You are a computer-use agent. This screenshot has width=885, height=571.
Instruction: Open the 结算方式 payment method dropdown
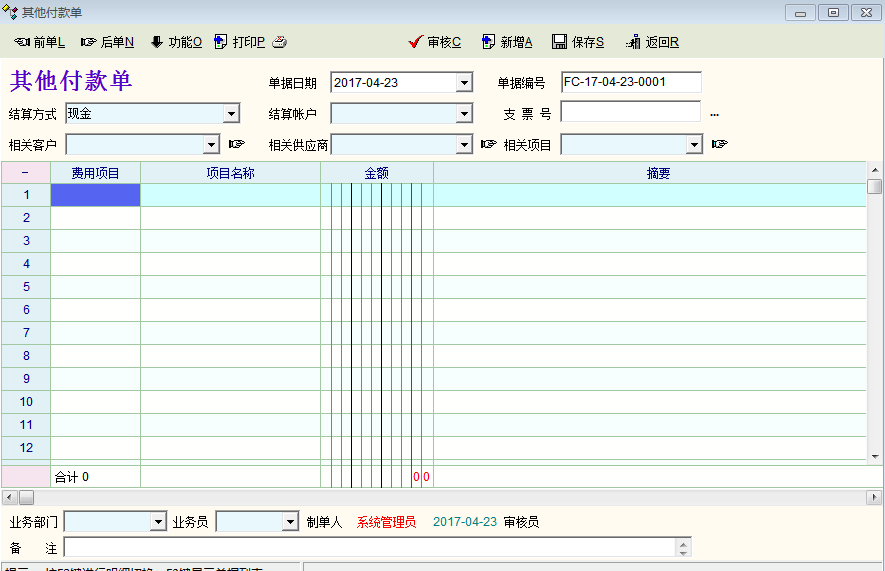pyautogui.click(x=231, y=114)
